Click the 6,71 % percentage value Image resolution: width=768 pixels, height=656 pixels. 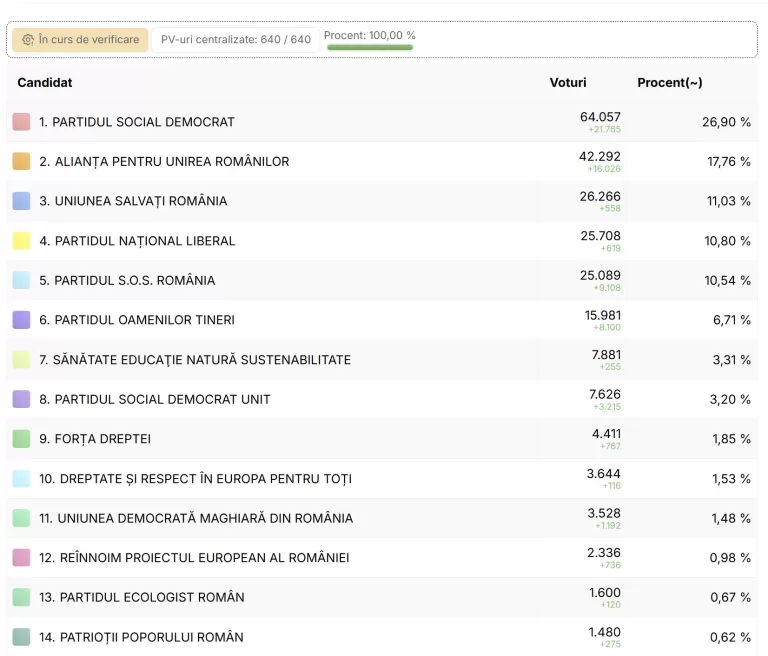[732, 320]
